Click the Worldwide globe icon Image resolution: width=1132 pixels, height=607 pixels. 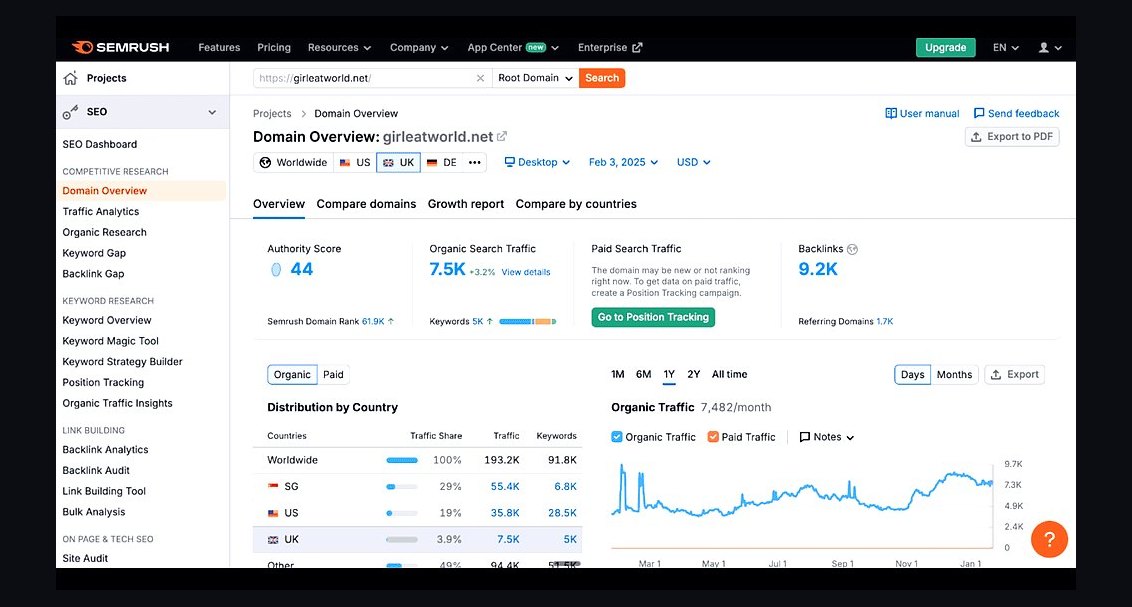point(265,162)
